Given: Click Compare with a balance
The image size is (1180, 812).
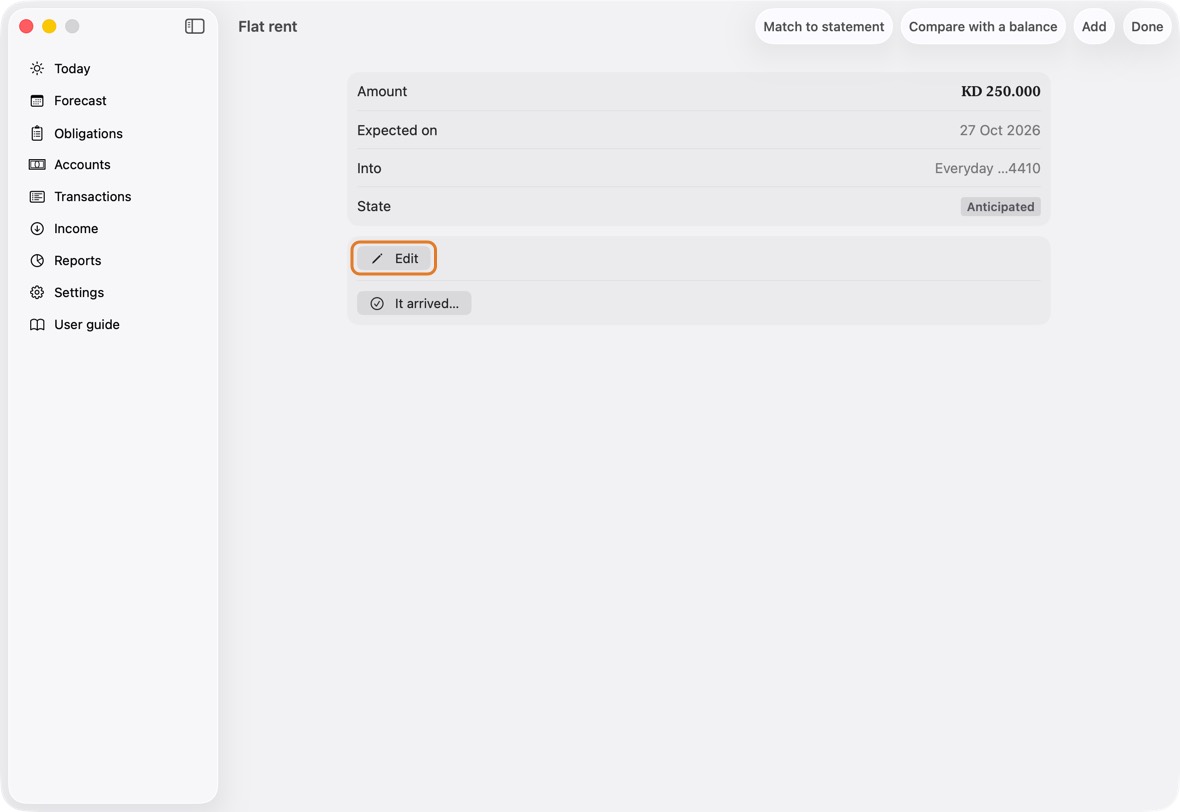Looking at the screenshot, I should [983, 26].
